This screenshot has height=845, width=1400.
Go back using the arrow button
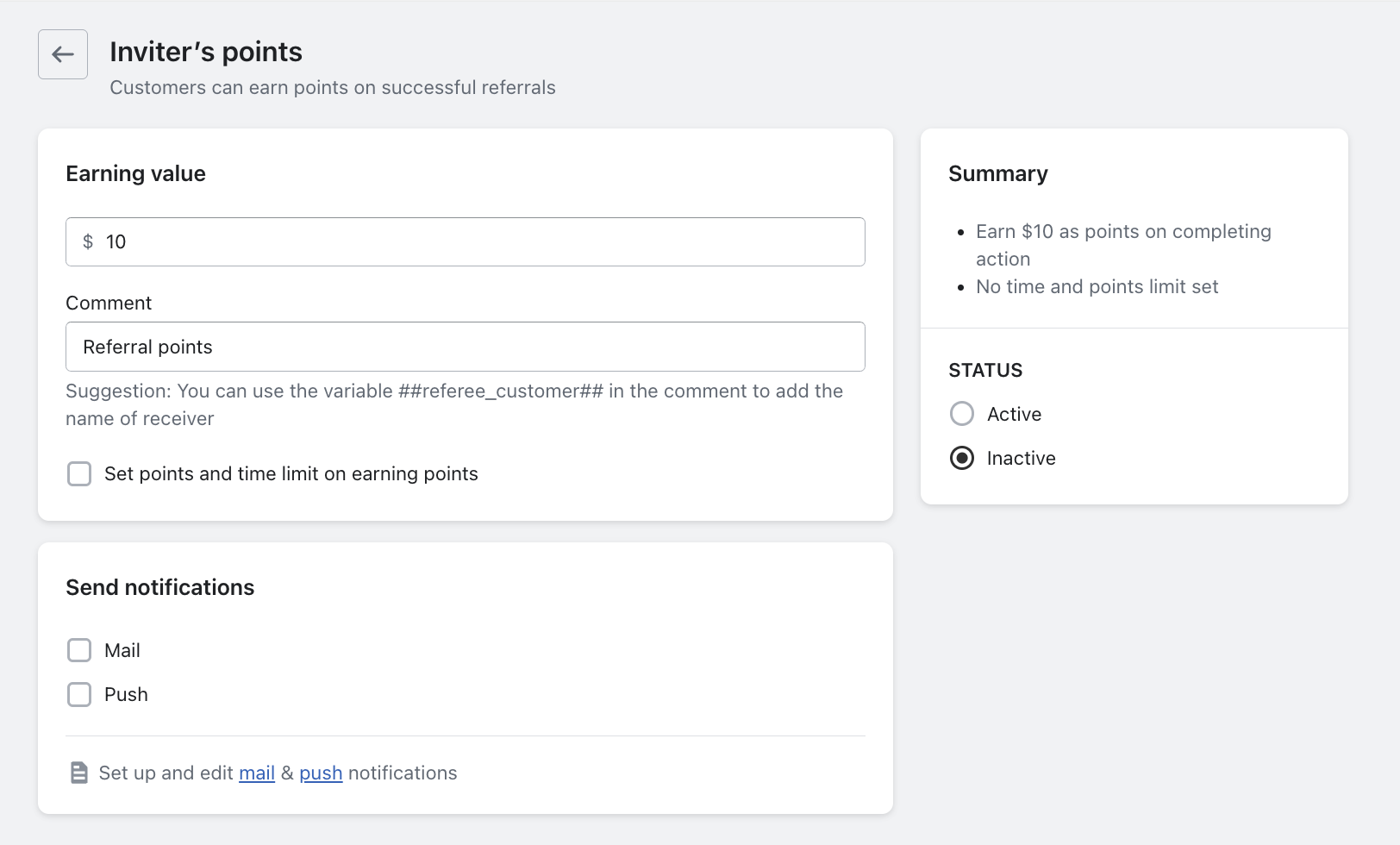click(63, 54)
